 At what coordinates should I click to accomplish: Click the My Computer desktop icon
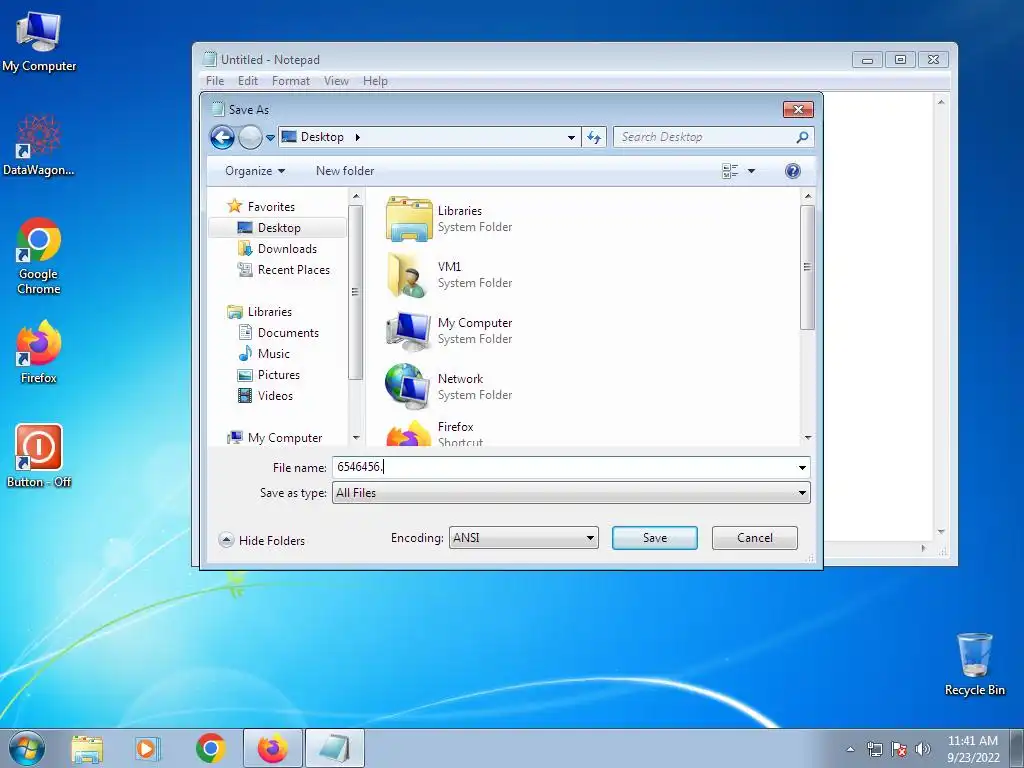tap(39, 42)
